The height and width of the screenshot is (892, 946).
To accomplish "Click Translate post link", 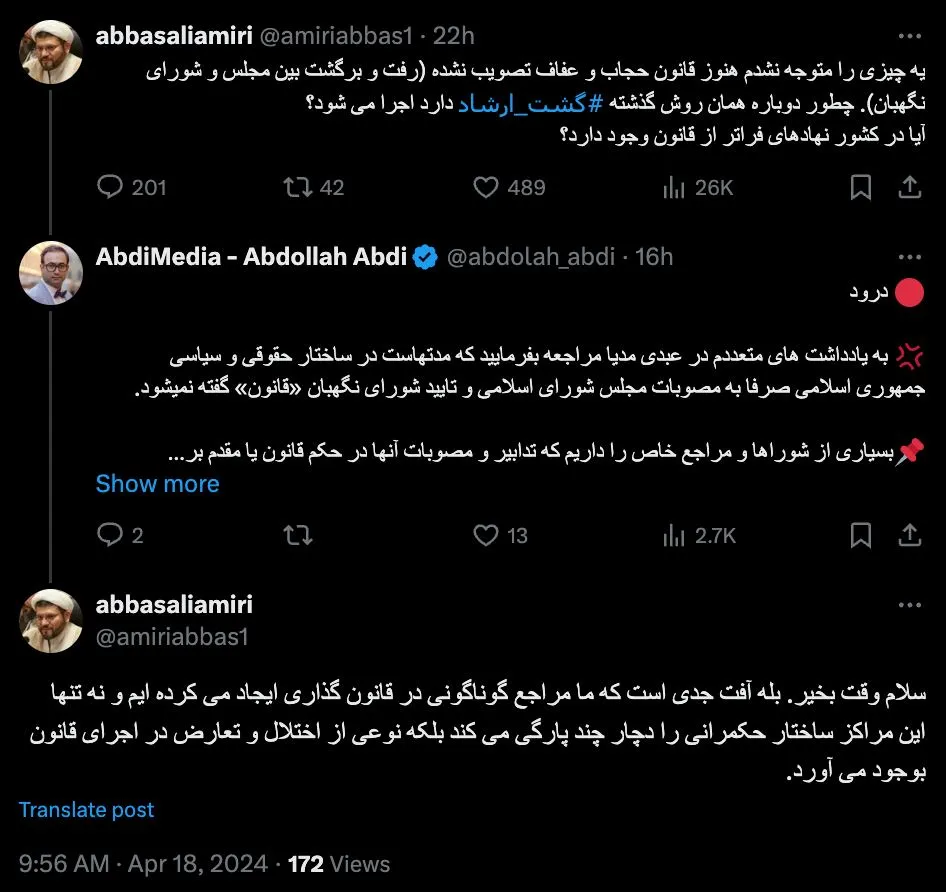I will point(86,809).
